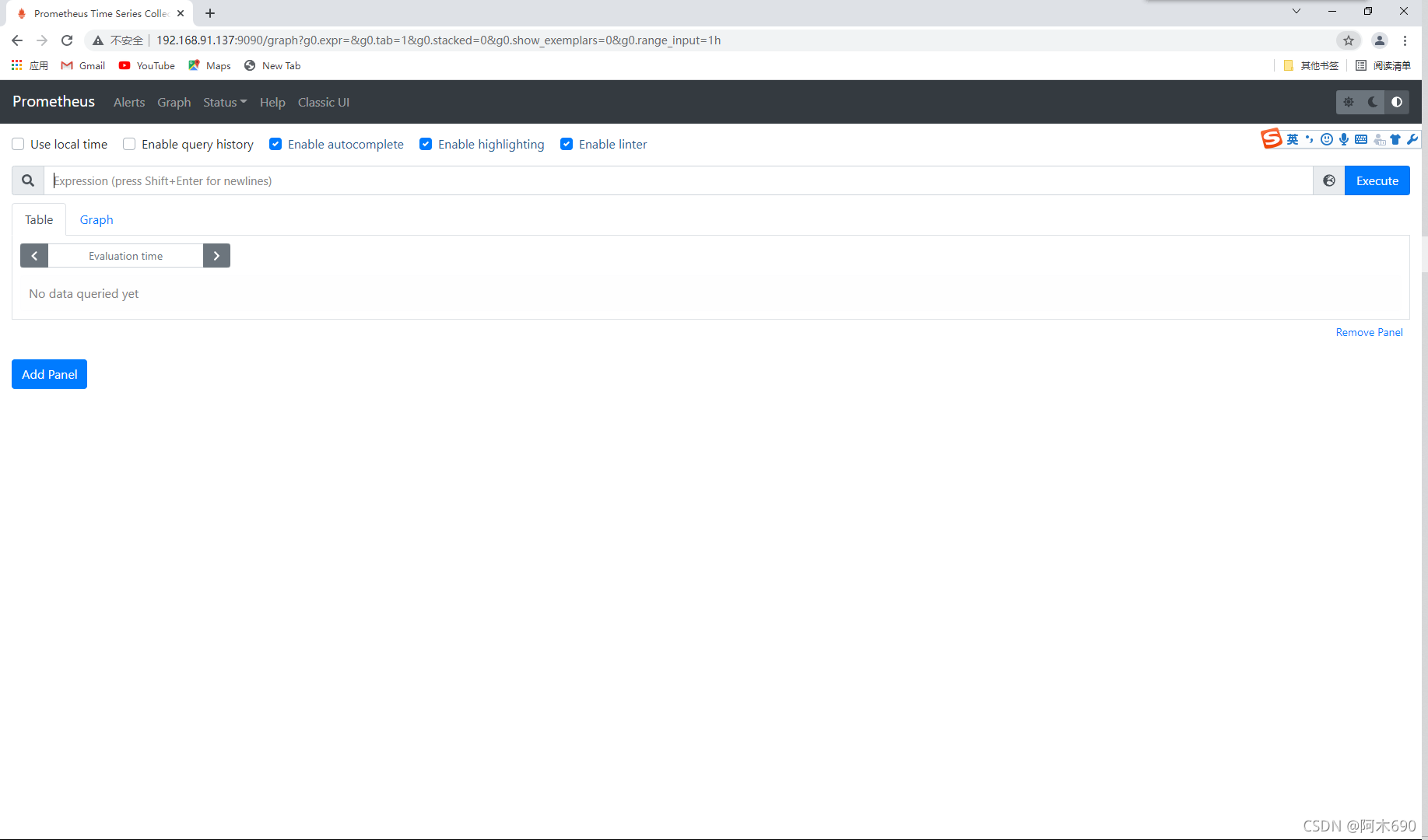The width and height of the screenshot is (1428, 840).
Task: Click the insecure site warning icon
Action: coord(98,40)
